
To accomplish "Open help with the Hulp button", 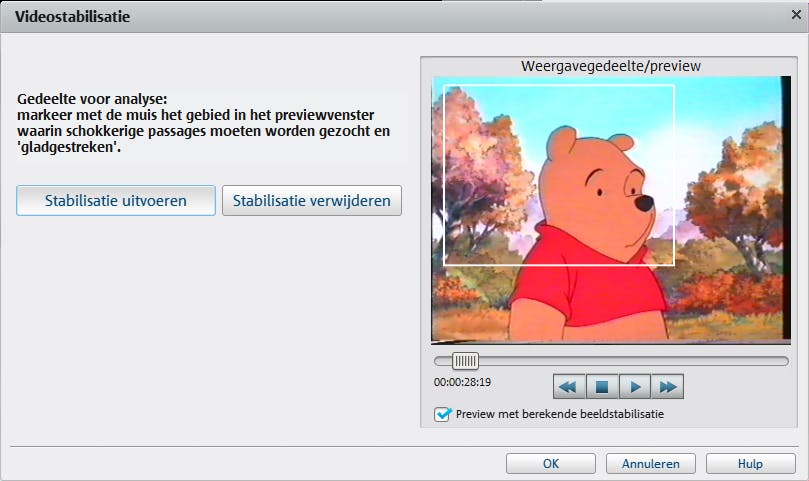I will pos(750,463).
